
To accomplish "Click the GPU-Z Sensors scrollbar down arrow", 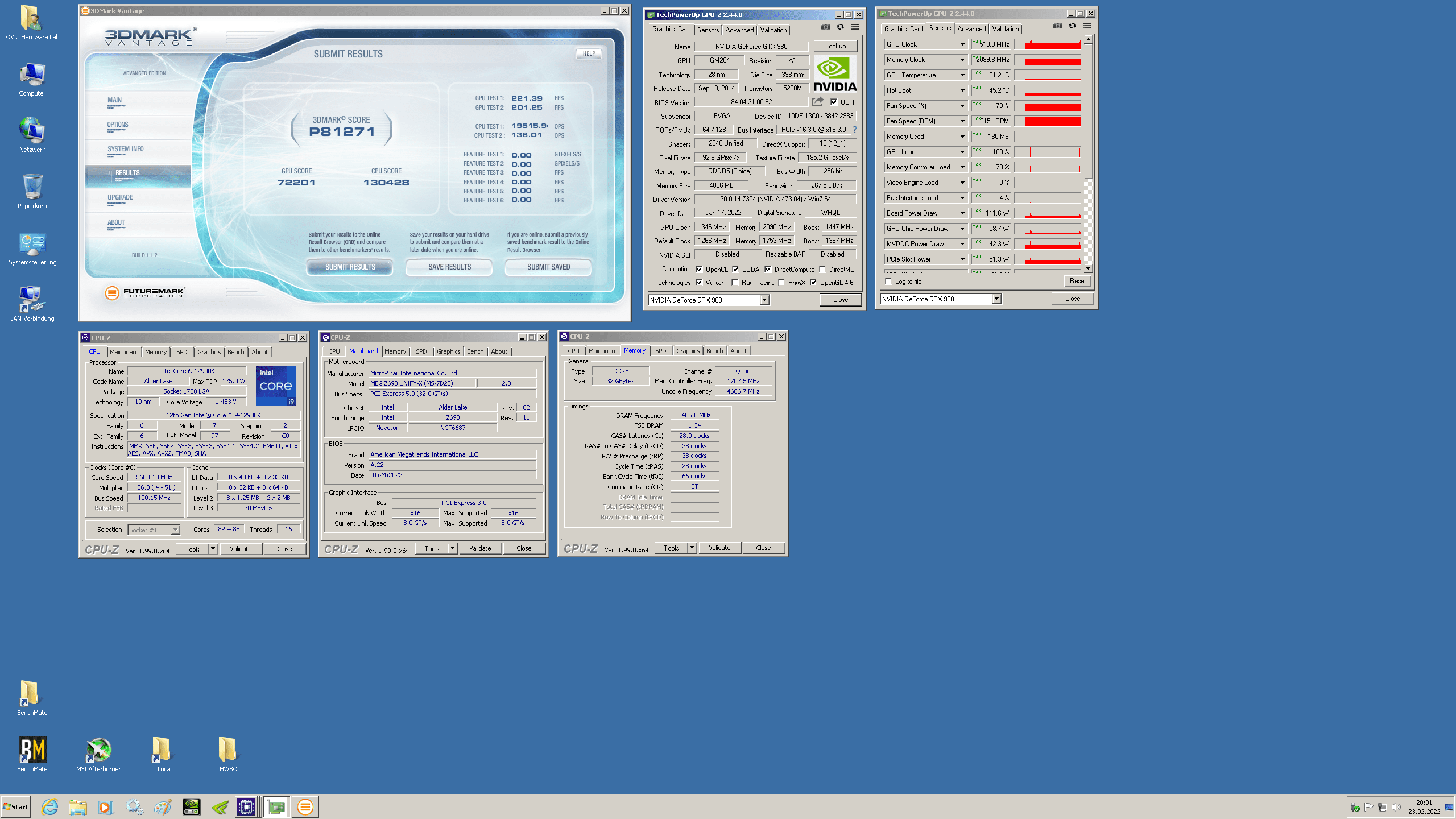I will click(x=1088, y=268).
